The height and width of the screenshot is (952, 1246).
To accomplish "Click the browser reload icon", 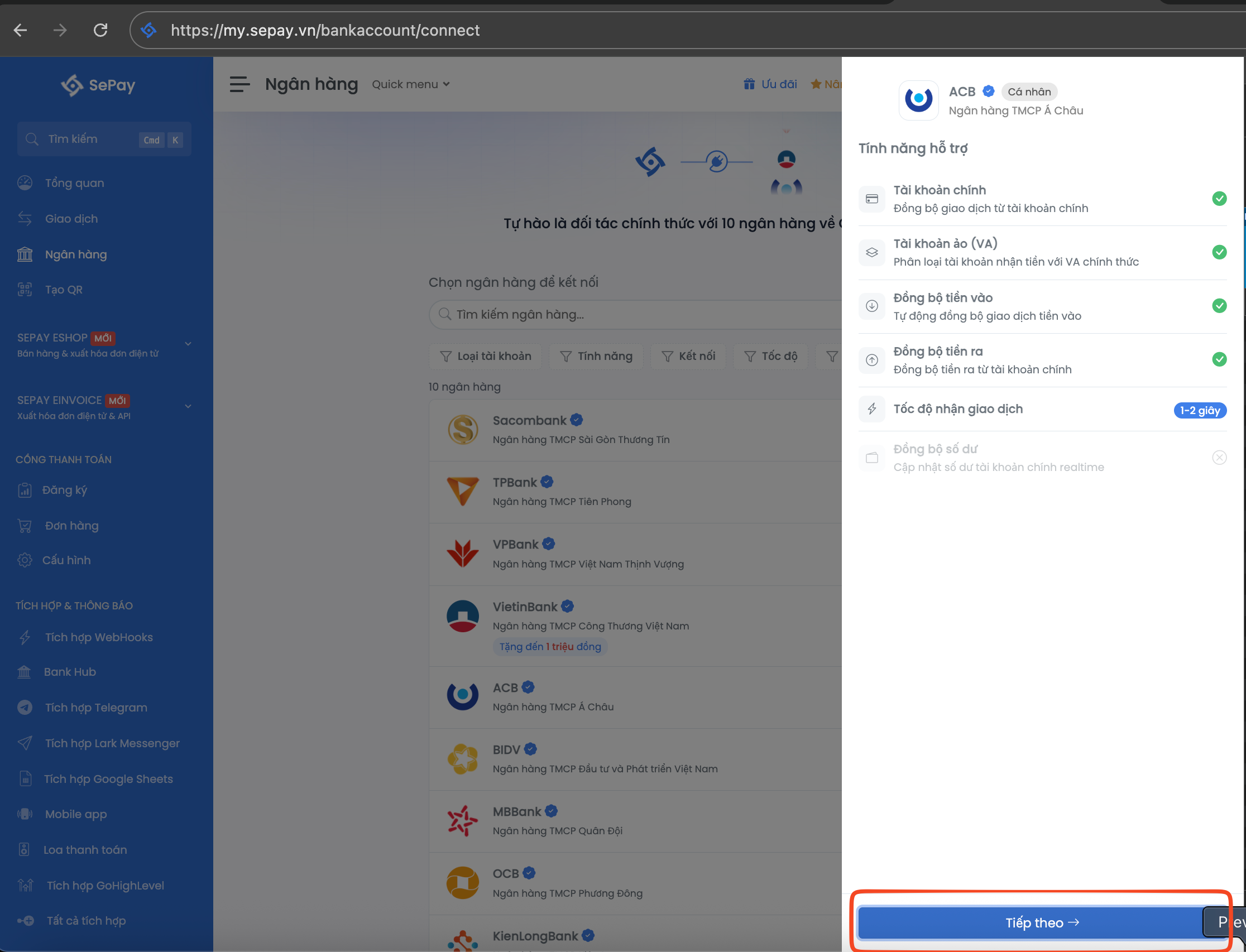I will tap(100, 30).
